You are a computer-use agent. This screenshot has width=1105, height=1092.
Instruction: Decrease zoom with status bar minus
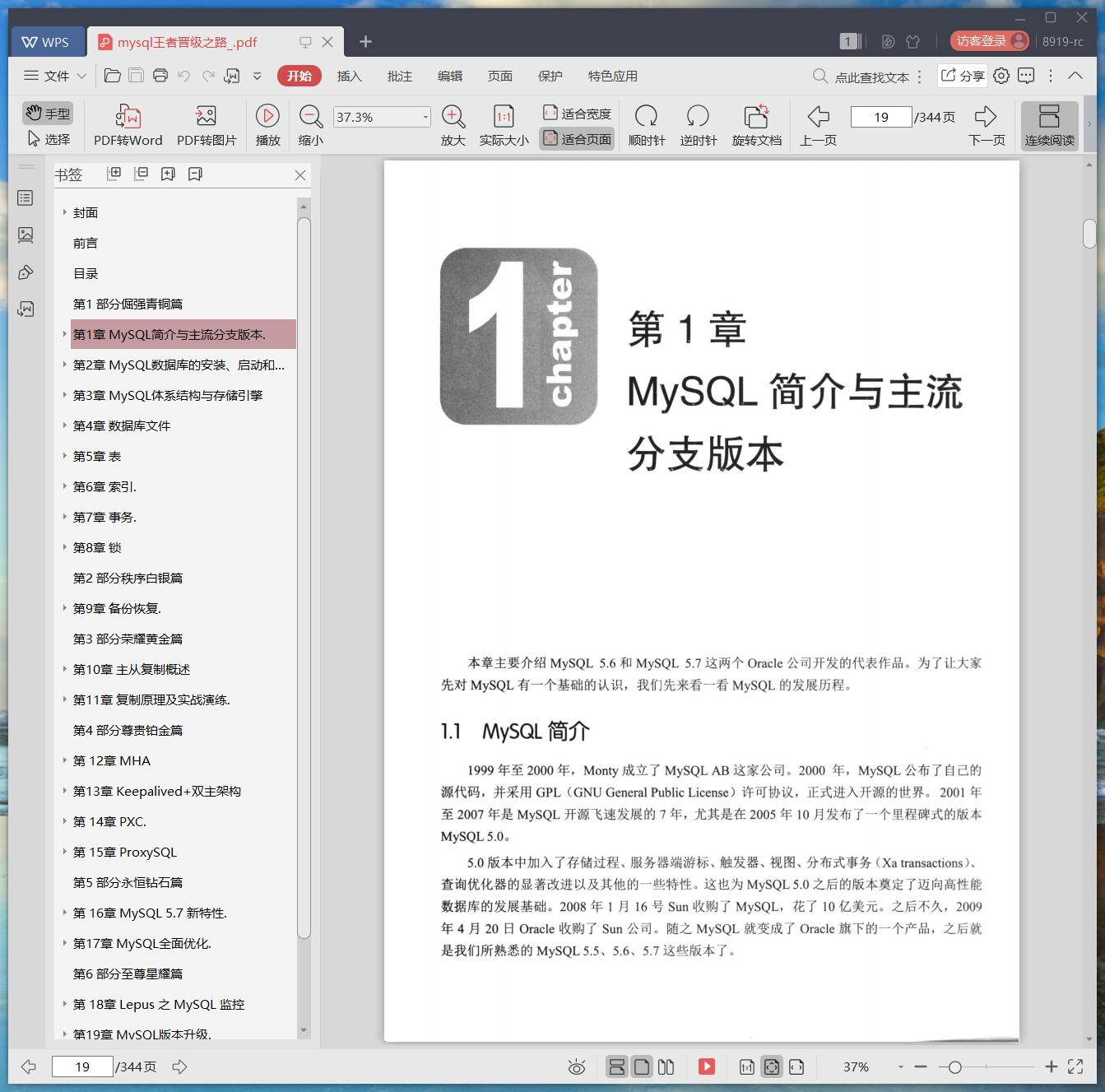(x=921, y=1066)
